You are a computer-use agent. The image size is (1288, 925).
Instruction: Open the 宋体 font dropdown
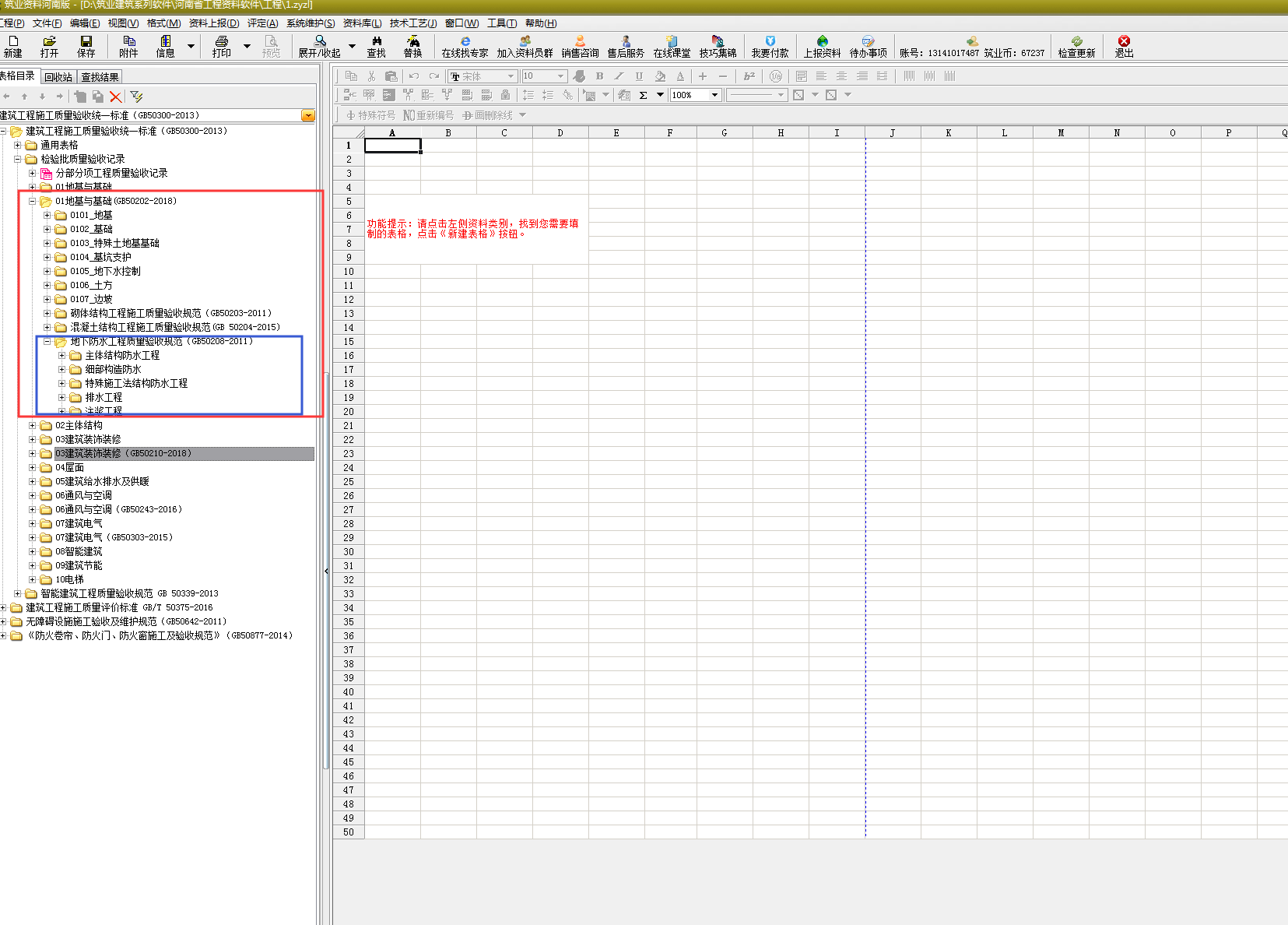click(511, 76)
